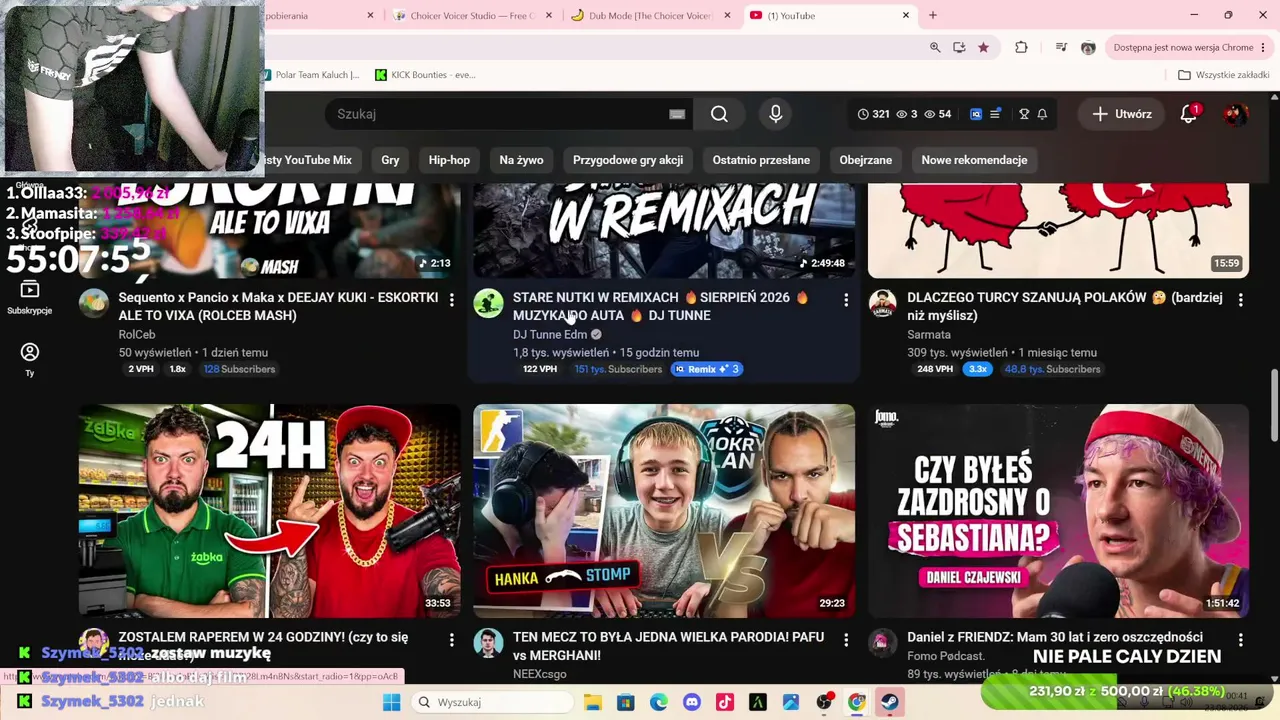1280x720 pixels.
Task: Select the Ostatnio przesłane chip
Action: 761,160
